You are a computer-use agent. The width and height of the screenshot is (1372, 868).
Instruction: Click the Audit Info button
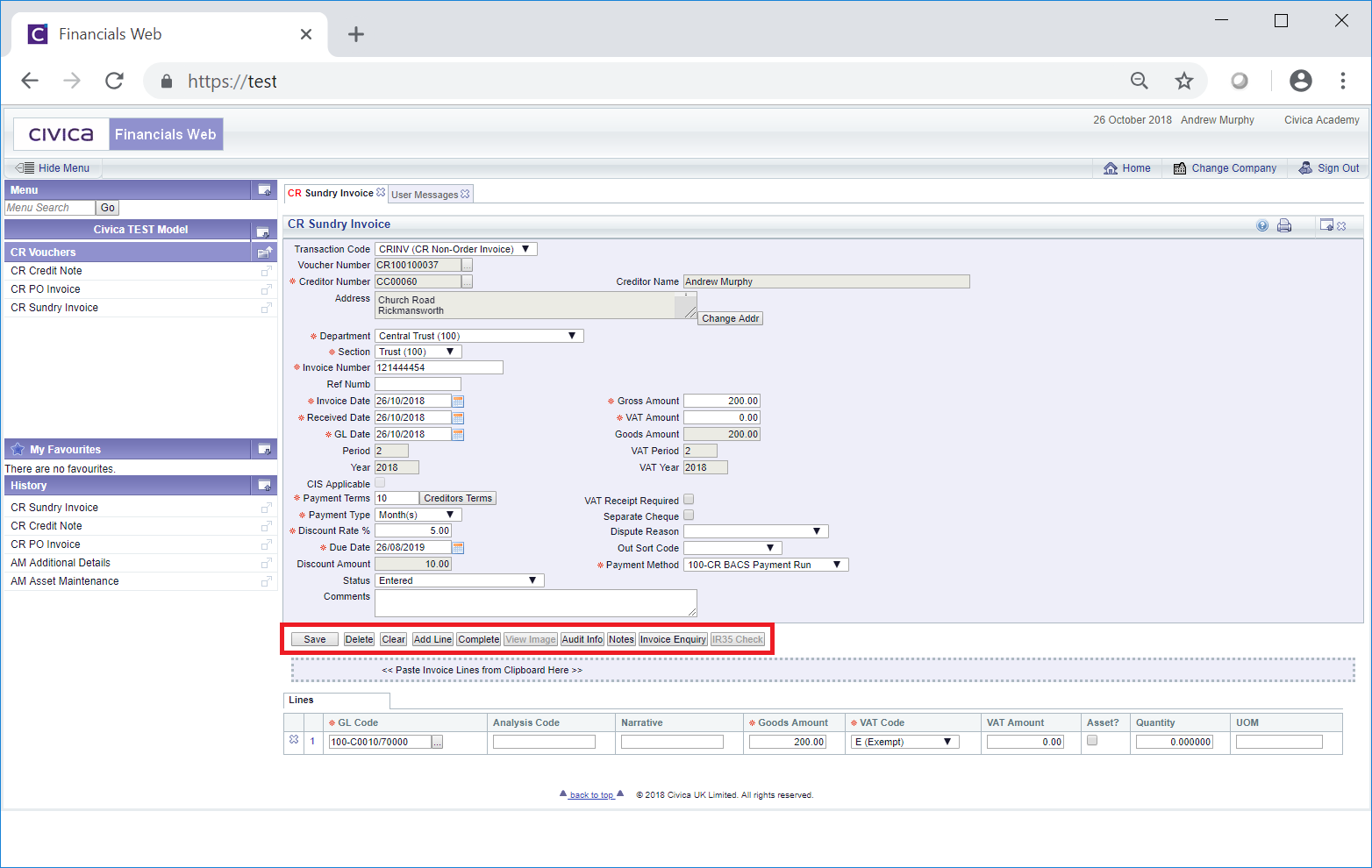[x=582, y=639]
